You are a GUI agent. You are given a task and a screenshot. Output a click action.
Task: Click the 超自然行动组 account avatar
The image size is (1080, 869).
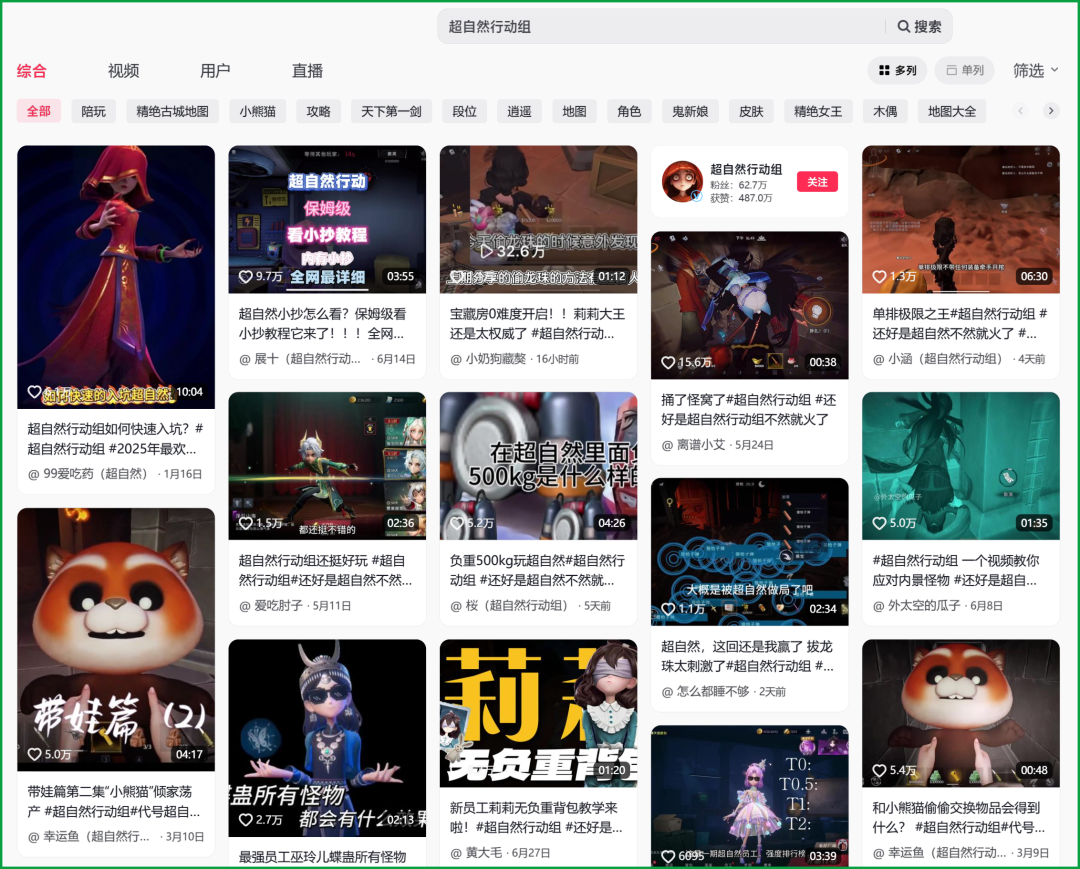[x=682, y=181]
